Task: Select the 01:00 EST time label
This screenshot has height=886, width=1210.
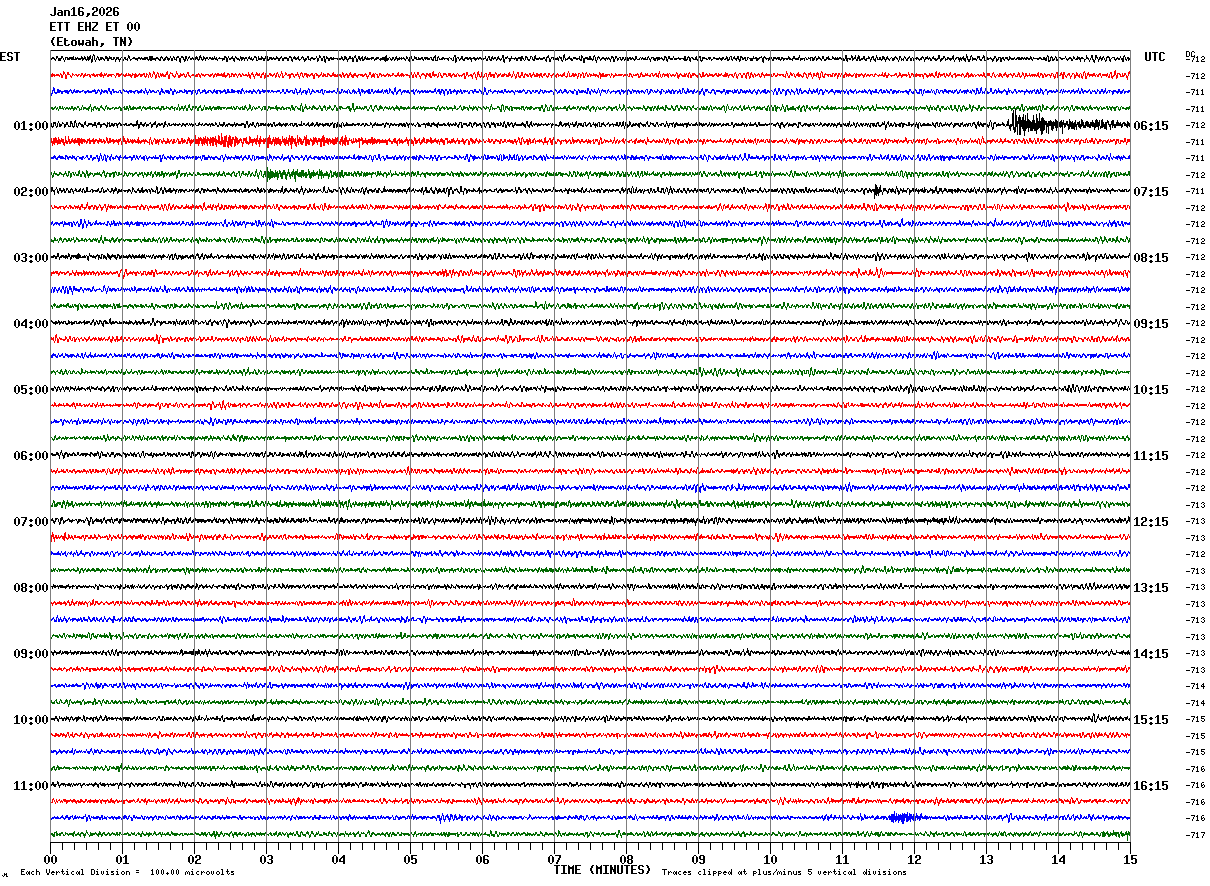Action: tap(31, 126)
